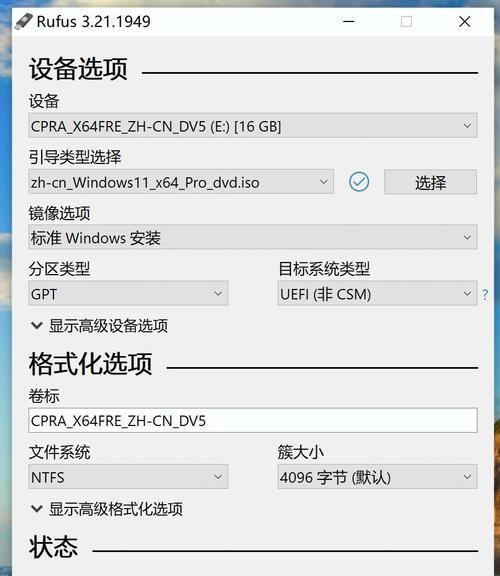This screenshot has width=500, height=576.
Task: Open the boot selection ISO dropdown
Action: [x=181, y=182]
